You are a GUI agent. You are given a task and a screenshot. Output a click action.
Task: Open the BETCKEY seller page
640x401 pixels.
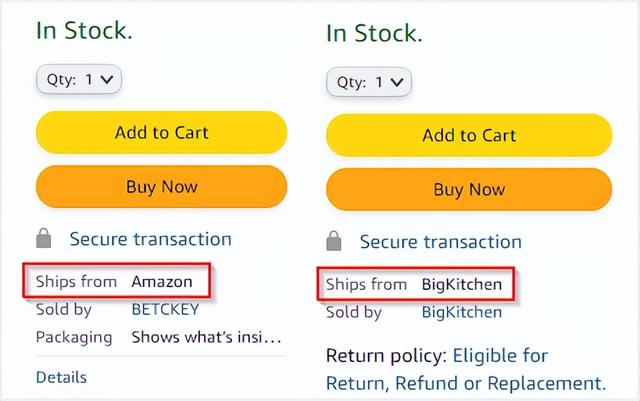pos(165,310)
